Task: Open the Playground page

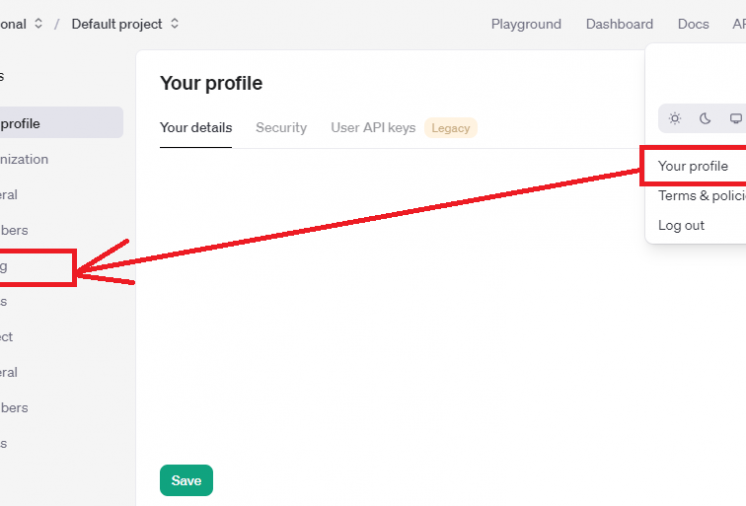Action: (526, 24)
